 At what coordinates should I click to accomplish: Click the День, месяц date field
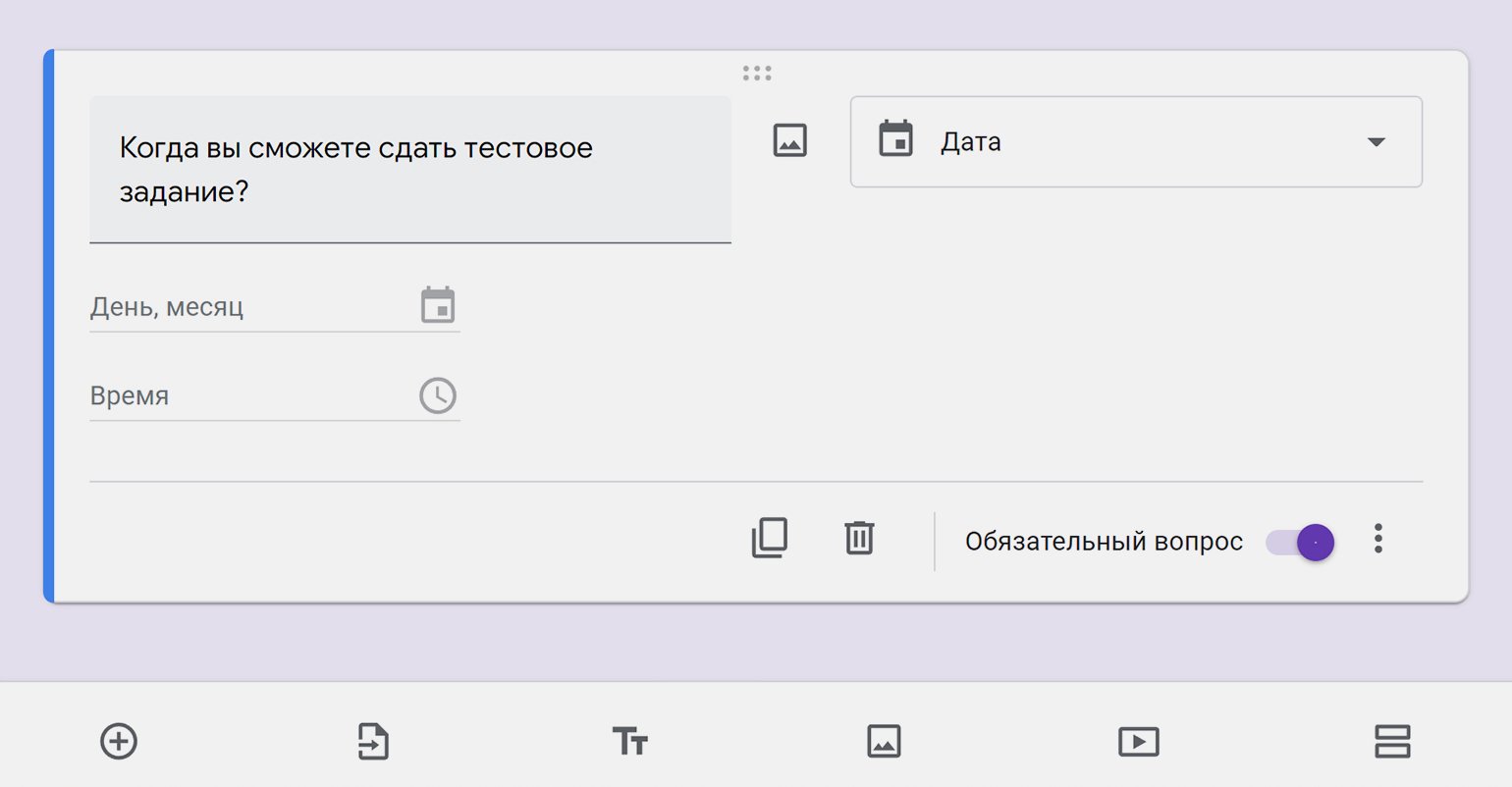(275, 307)
